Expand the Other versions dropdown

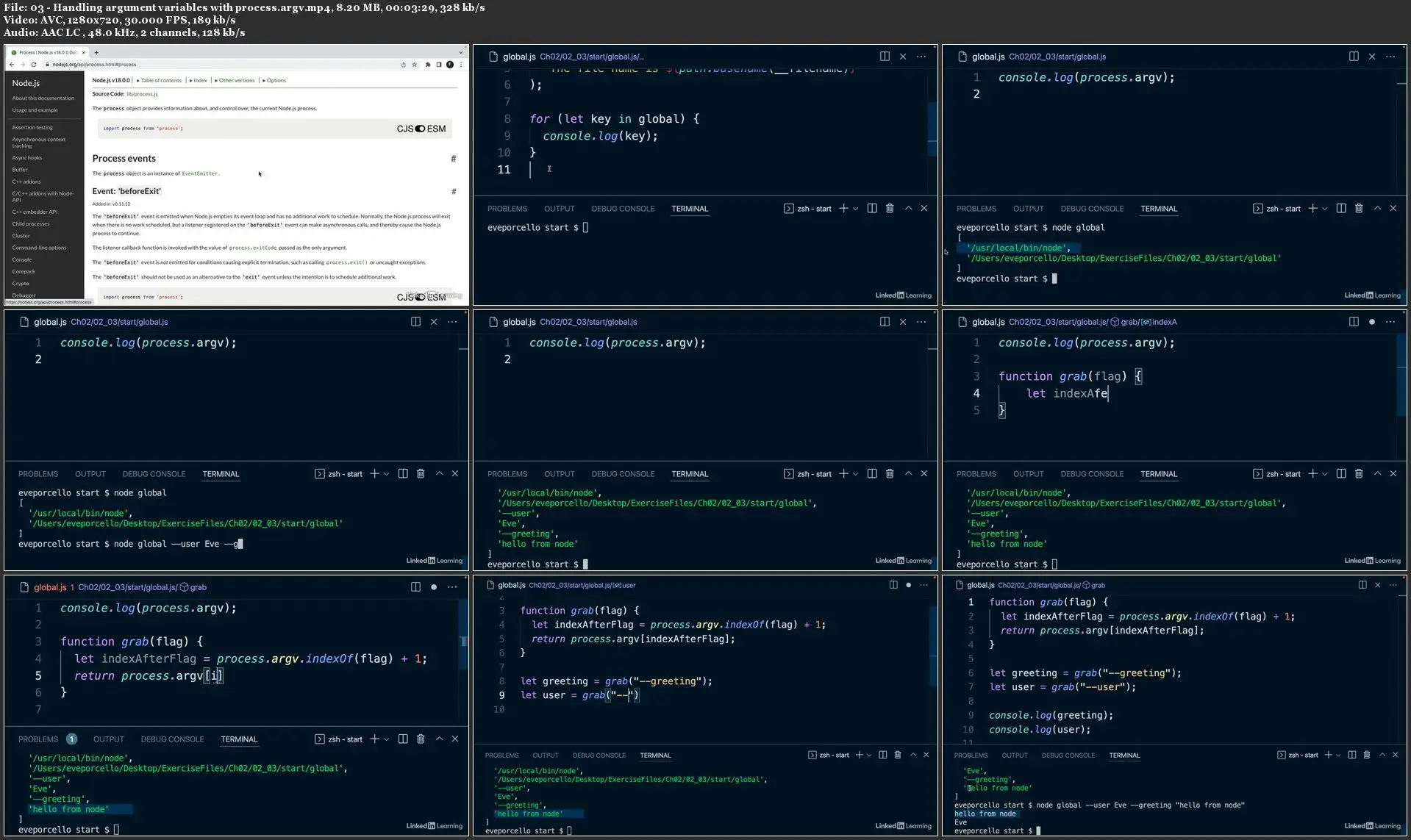click(235, 81)
